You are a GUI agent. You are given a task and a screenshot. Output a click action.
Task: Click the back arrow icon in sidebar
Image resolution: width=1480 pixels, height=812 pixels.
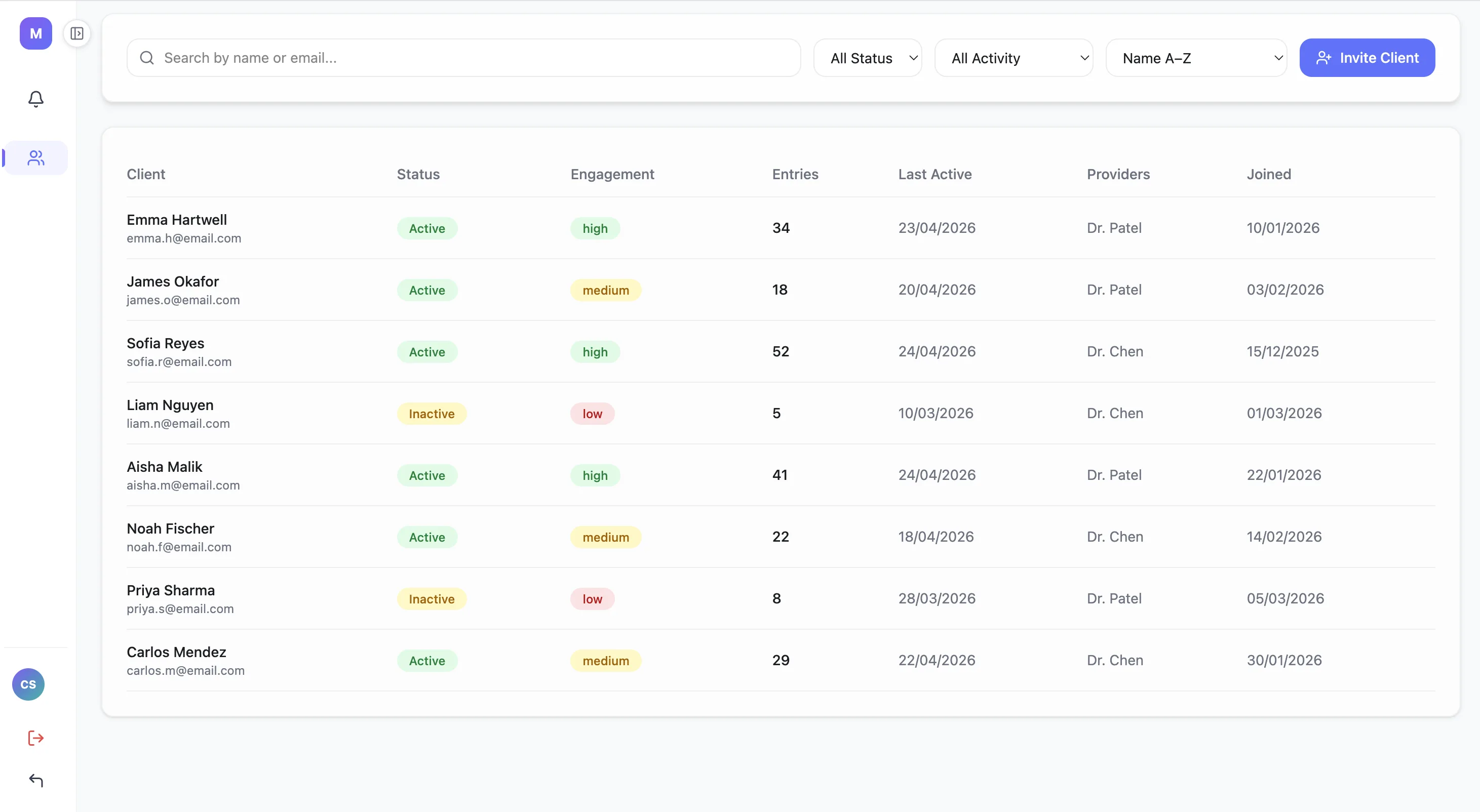point(35,780)
